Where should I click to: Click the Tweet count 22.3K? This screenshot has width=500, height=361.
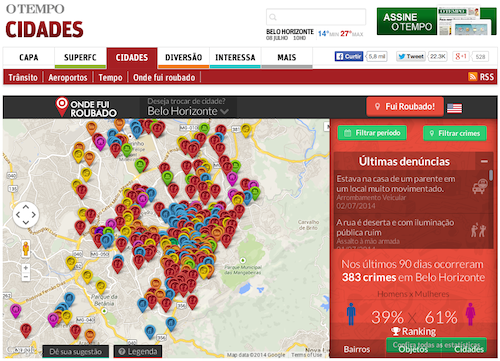pos(438,56)
